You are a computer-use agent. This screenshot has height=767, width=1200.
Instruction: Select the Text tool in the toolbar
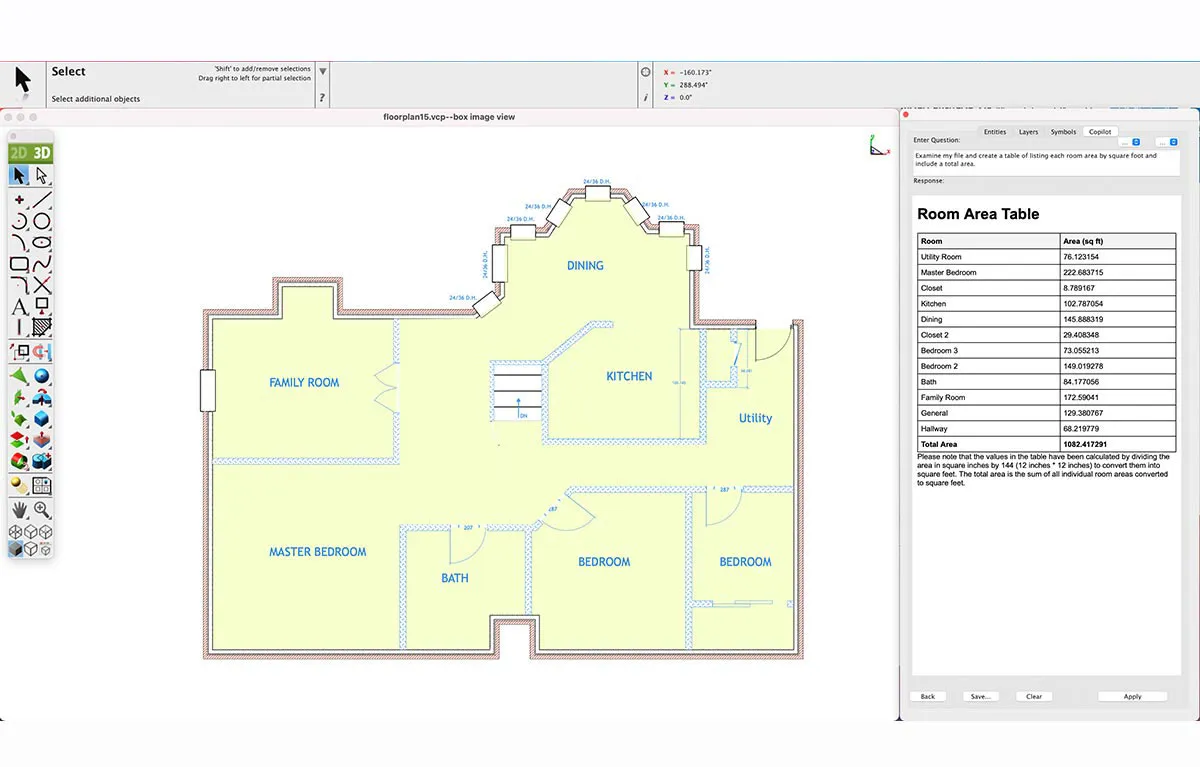(17, 305)
